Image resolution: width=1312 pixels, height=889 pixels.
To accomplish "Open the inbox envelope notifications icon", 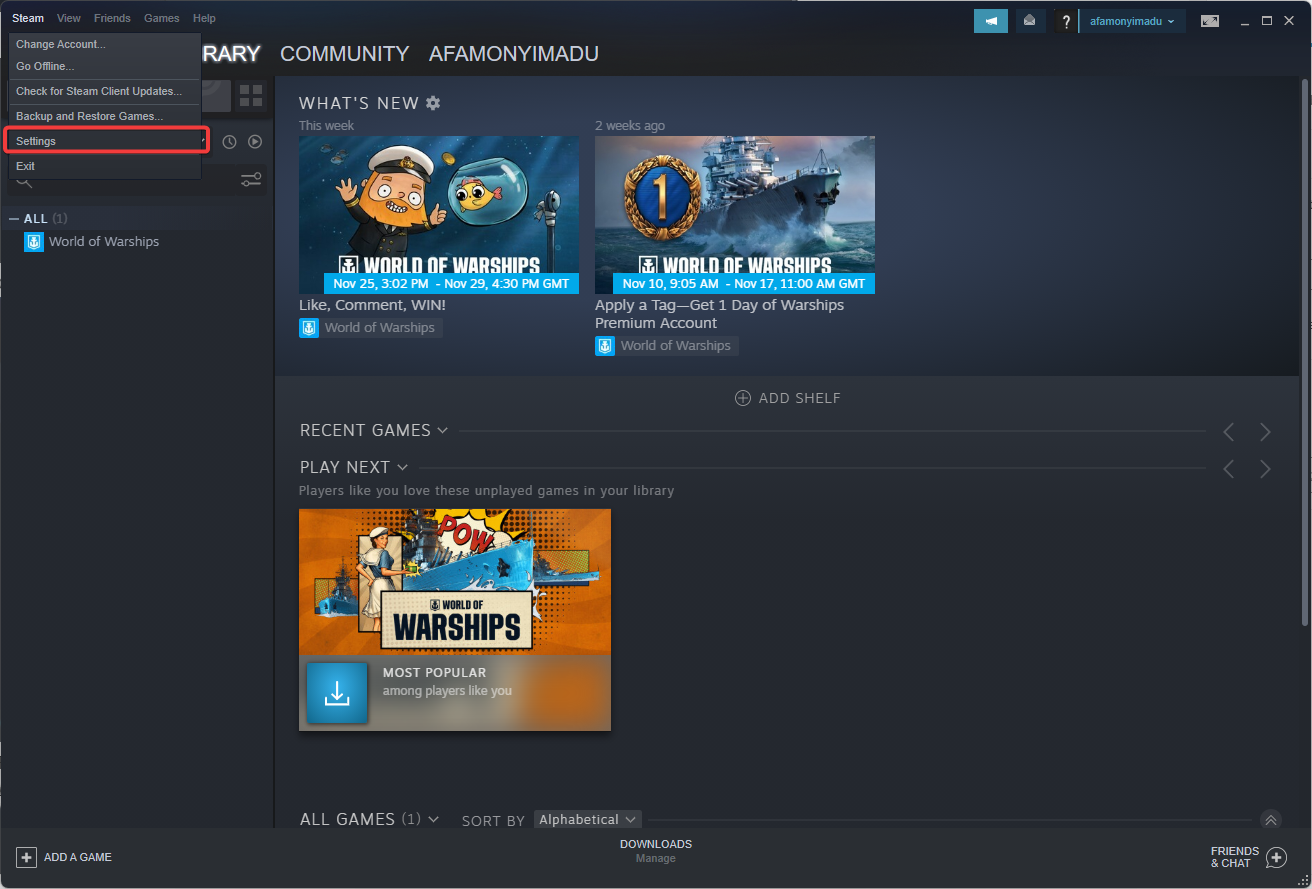I will (x=1030, y=21).
